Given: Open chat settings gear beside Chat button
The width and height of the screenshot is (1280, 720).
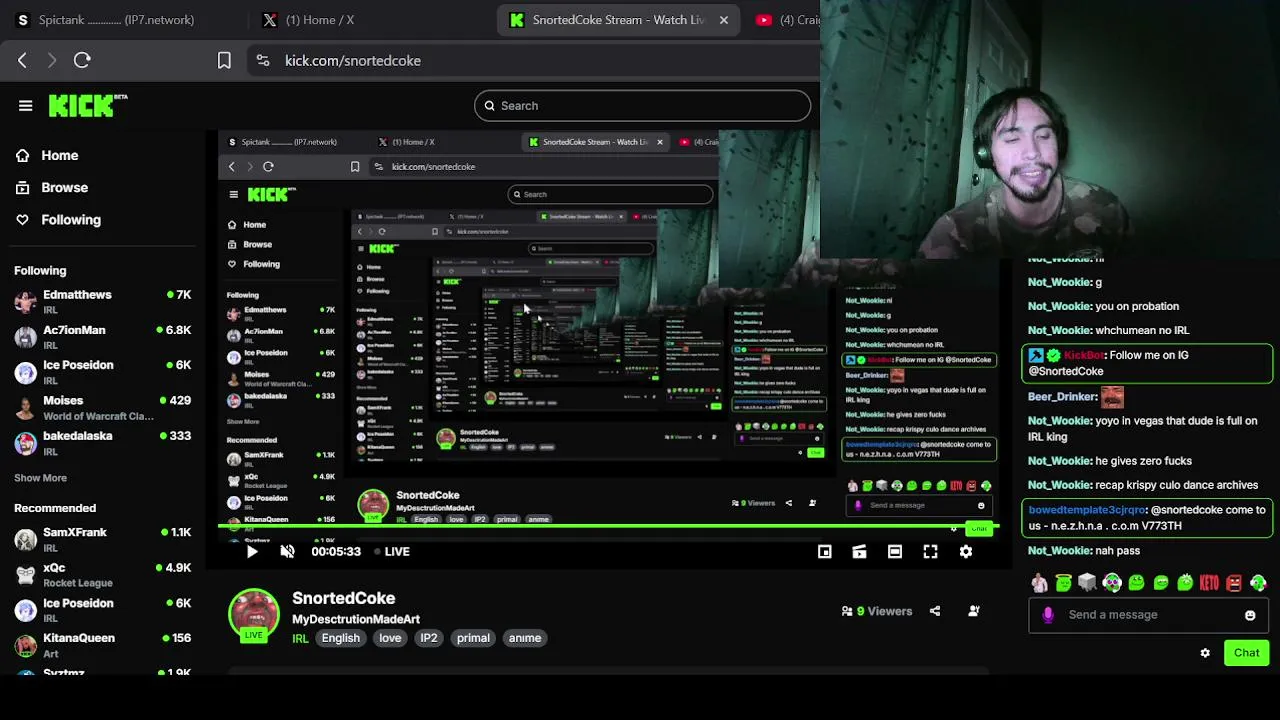Looking at the screenshot, I should tap(1205, 653).
